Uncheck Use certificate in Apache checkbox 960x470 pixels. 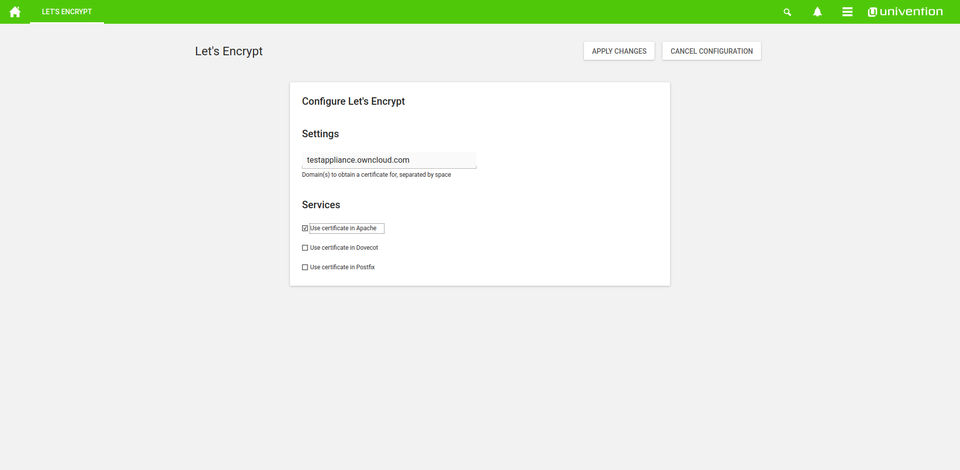(305, 228)
